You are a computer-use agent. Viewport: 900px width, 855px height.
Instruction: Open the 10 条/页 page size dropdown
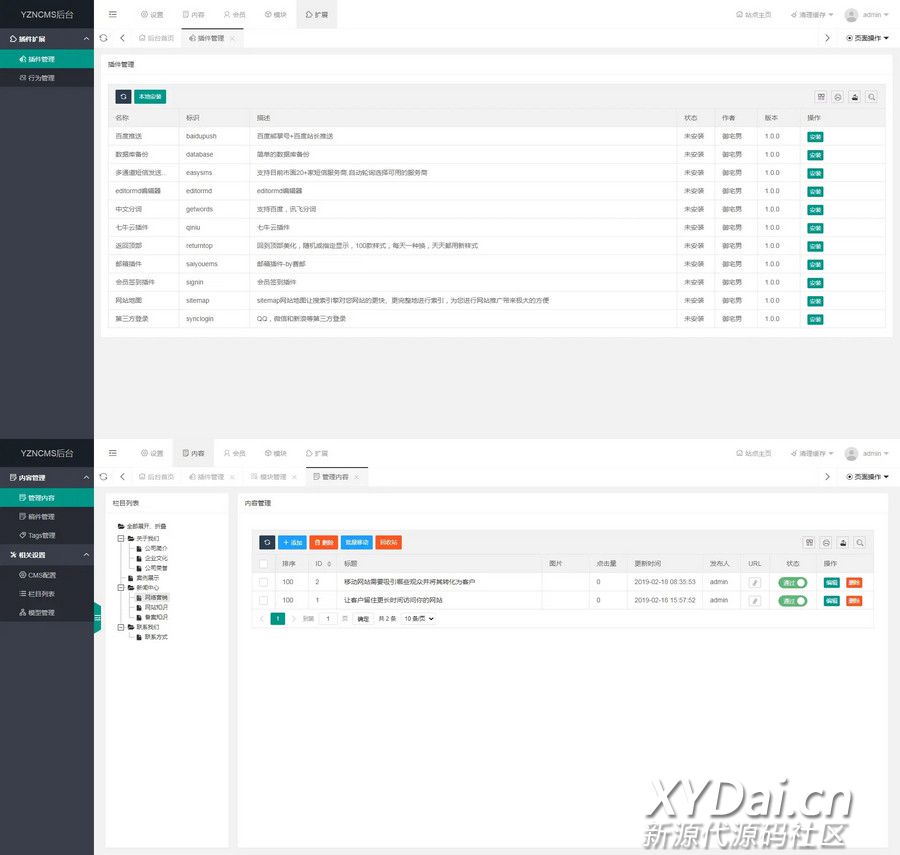pos(419,619)
